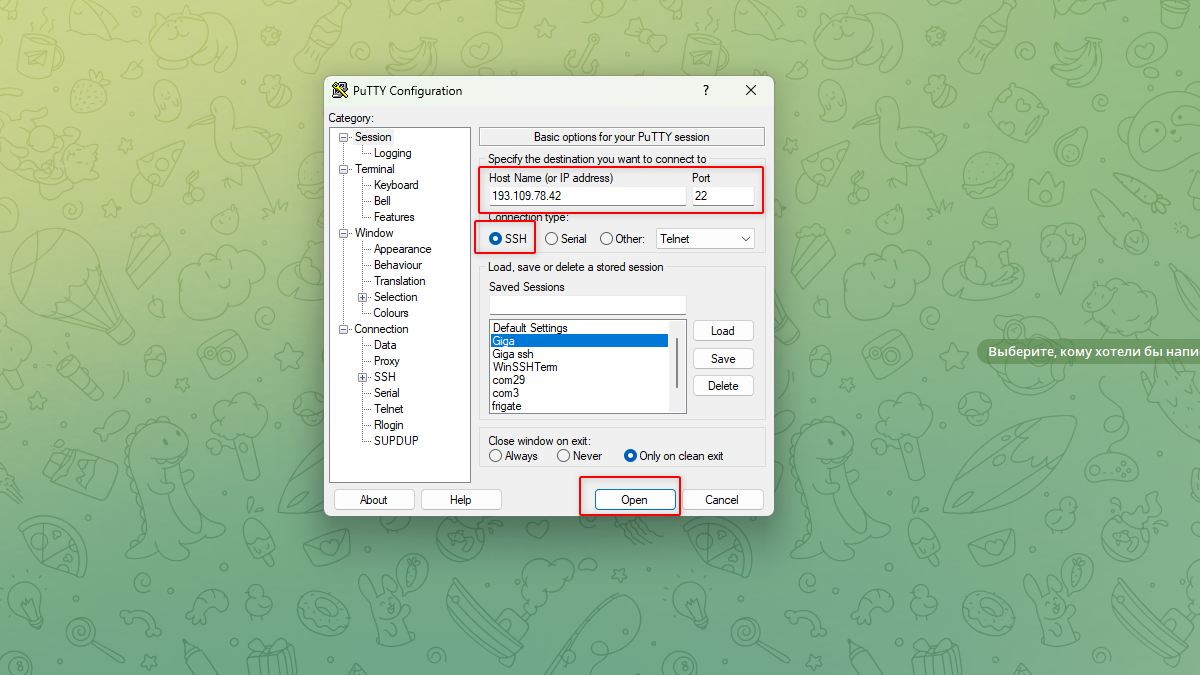
Task: Open the Translation category
Action: pyautogui.click(x=400, y=281)
